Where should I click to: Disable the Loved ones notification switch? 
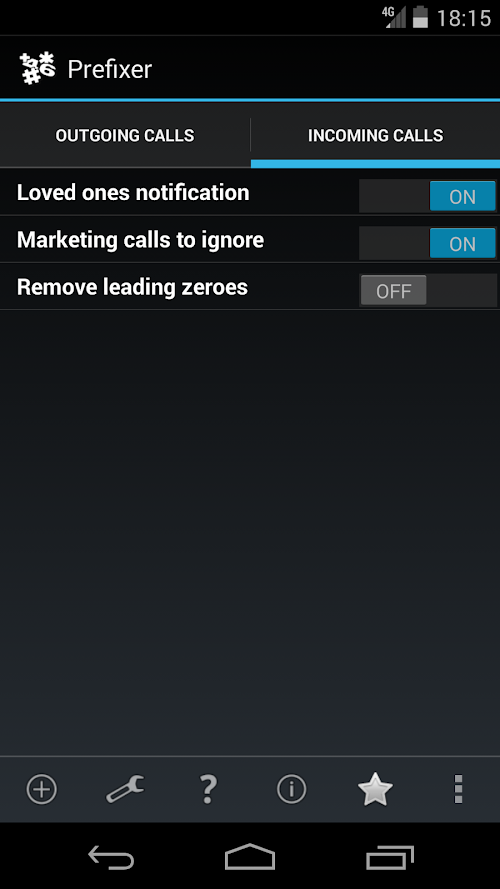click(x=428, y=196)
